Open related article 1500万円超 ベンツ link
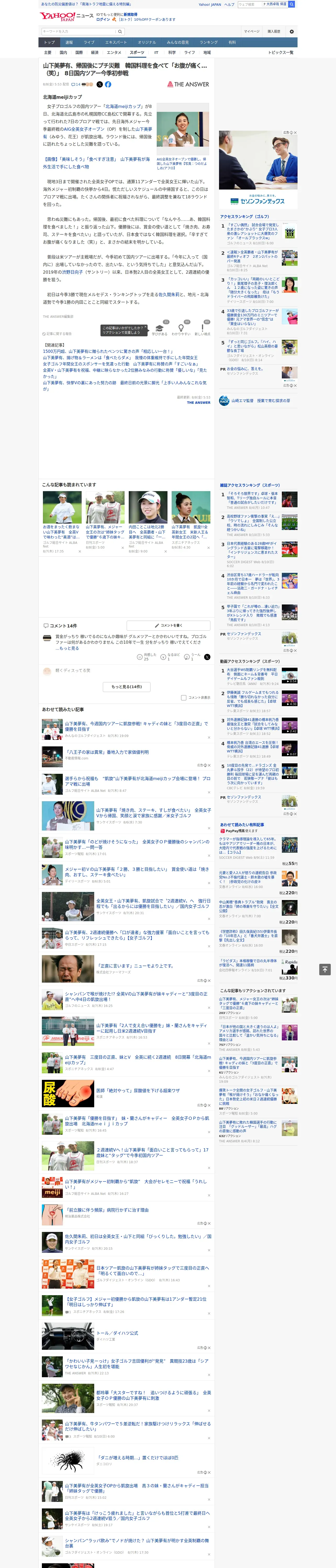This screenshot has height=1568, width=336. click(107, 351)
